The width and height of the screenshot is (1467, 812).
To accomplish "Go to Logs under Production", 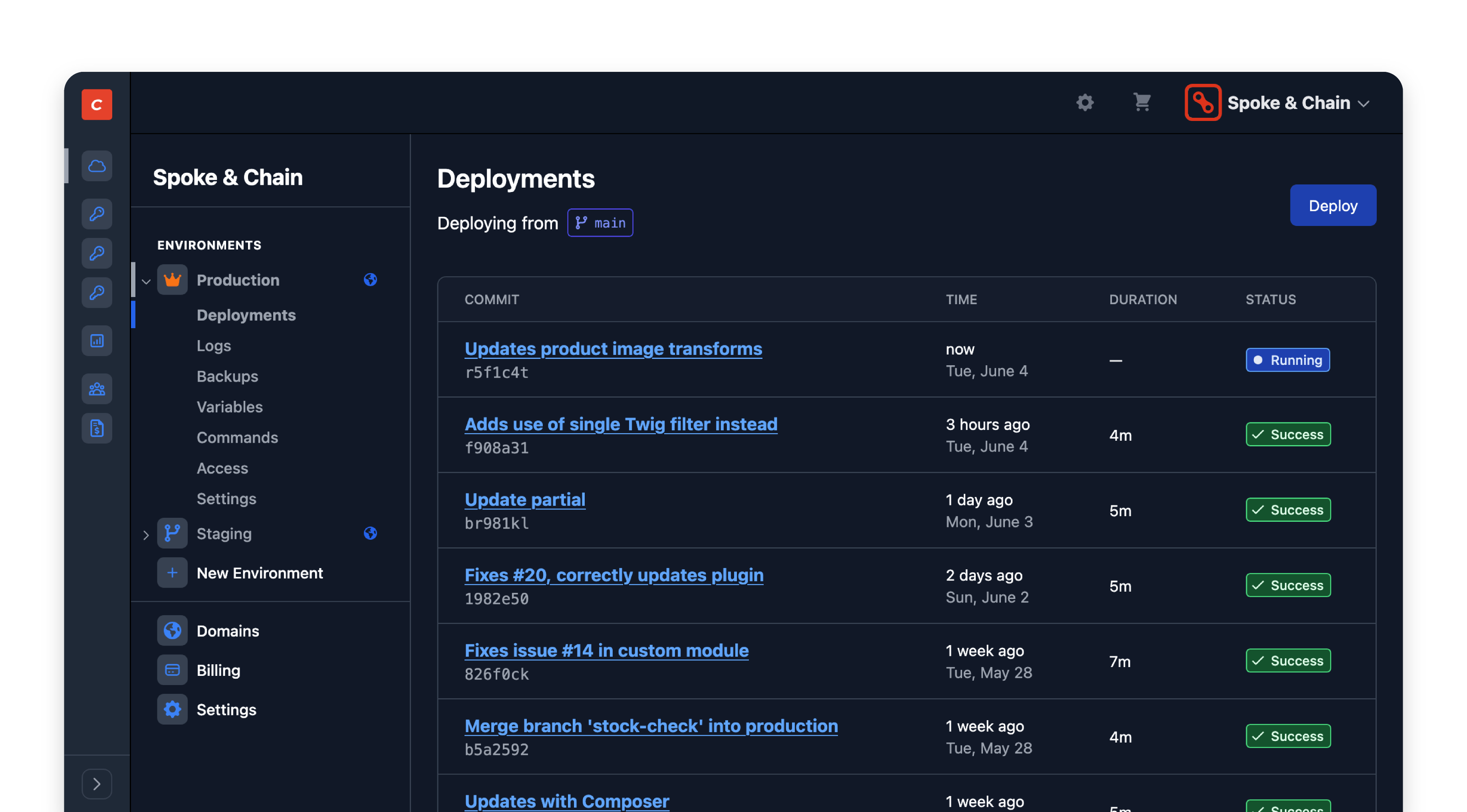I will 214,346.
